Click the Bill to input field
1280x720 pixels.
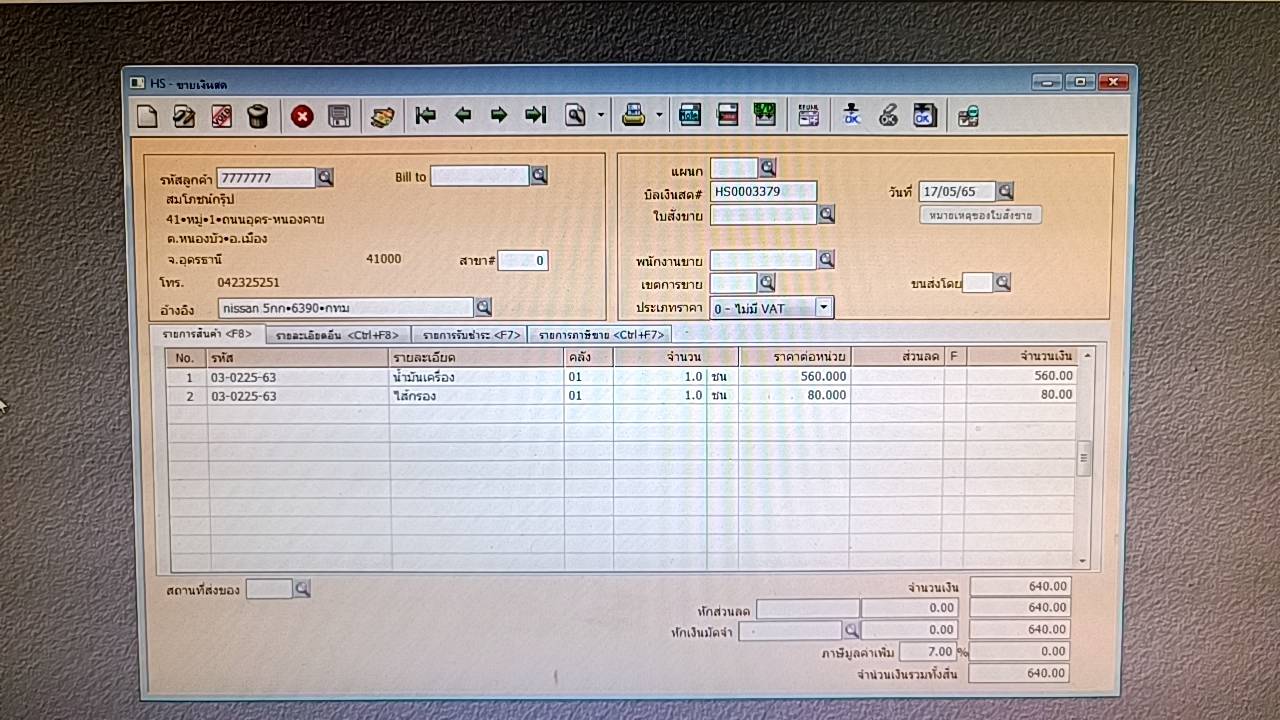point(480,176)
